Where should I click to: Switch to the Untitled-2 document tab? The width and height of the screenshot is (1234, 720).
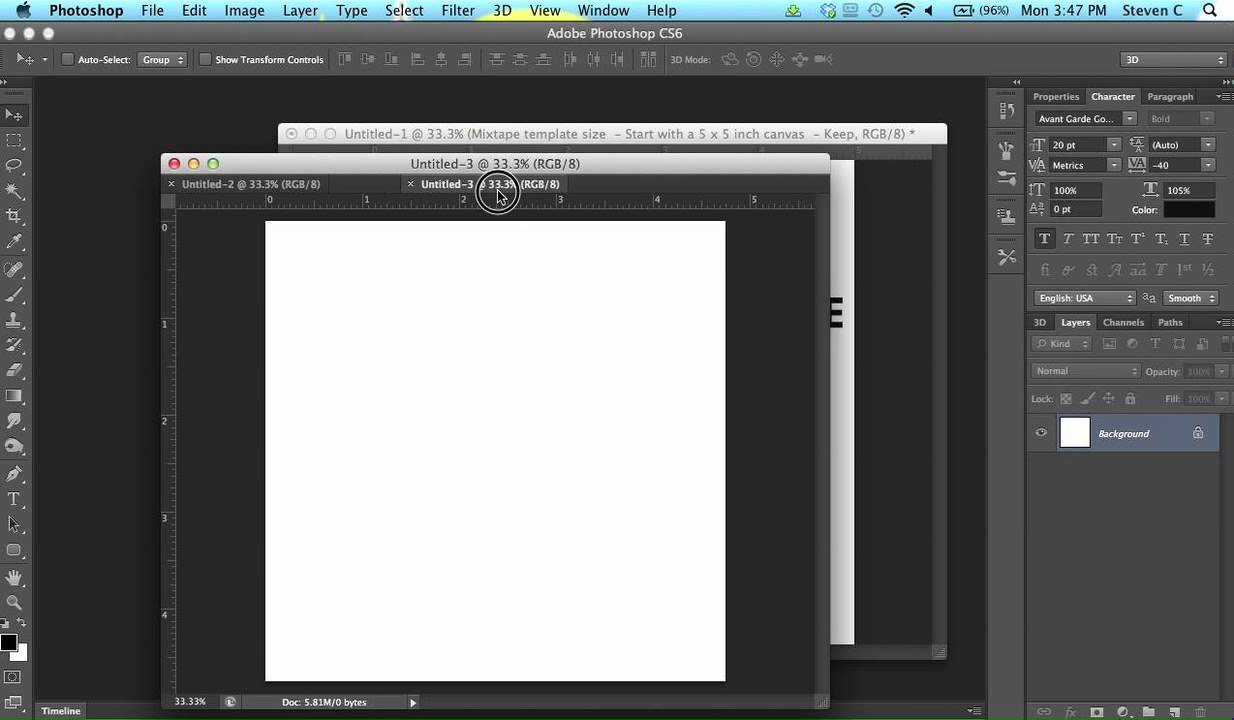click(x=251, y=184)
